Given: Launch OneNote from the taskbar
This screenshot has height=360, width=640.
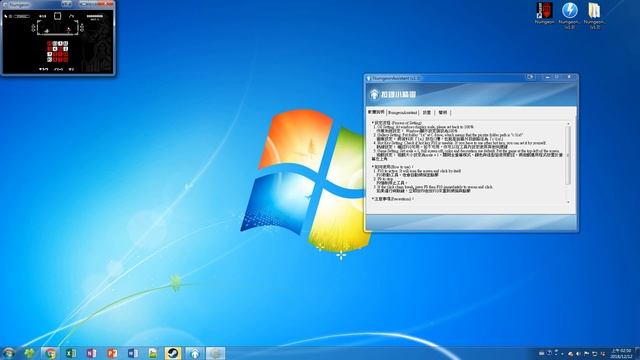Looking at the screenshot, I should (x=91, y=353).
